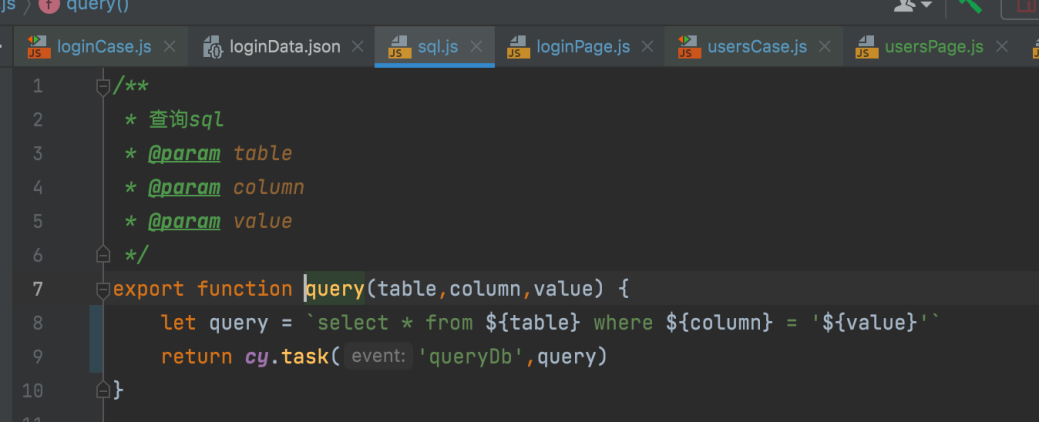Click the loginPage.js file icon

517,47
